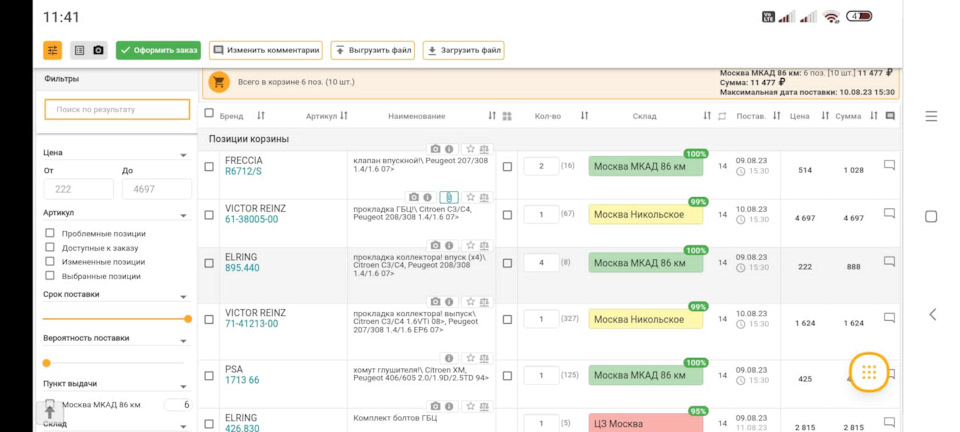Favorite the PSA 1713 66 item

[470, 358]
